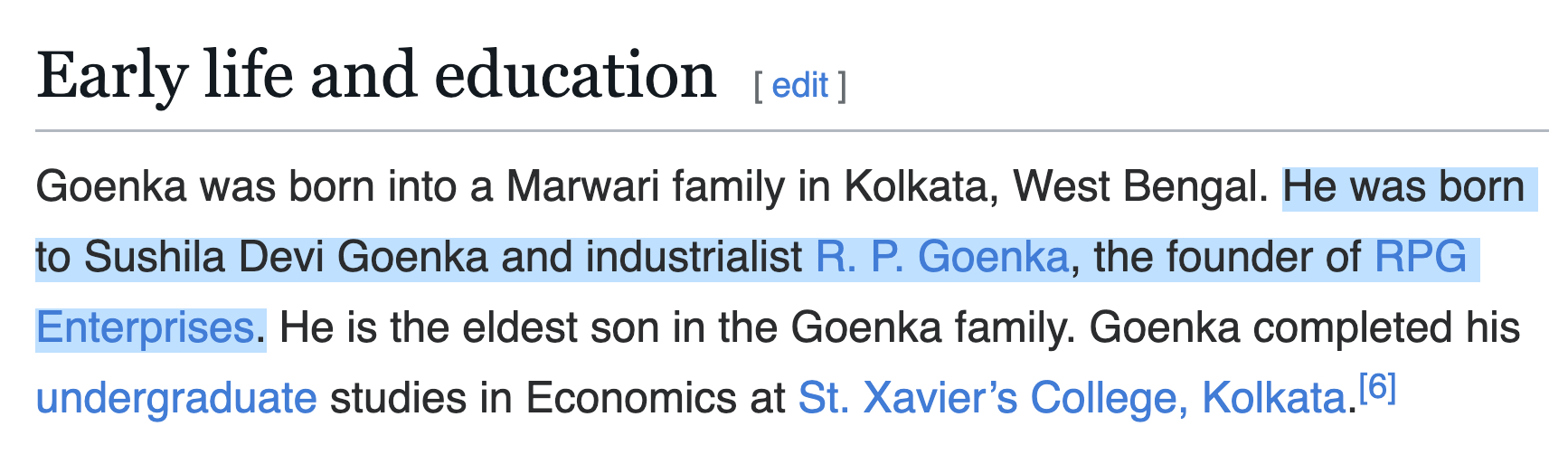
Task: Jump to citation reference 6
Action: point(1377,387)
